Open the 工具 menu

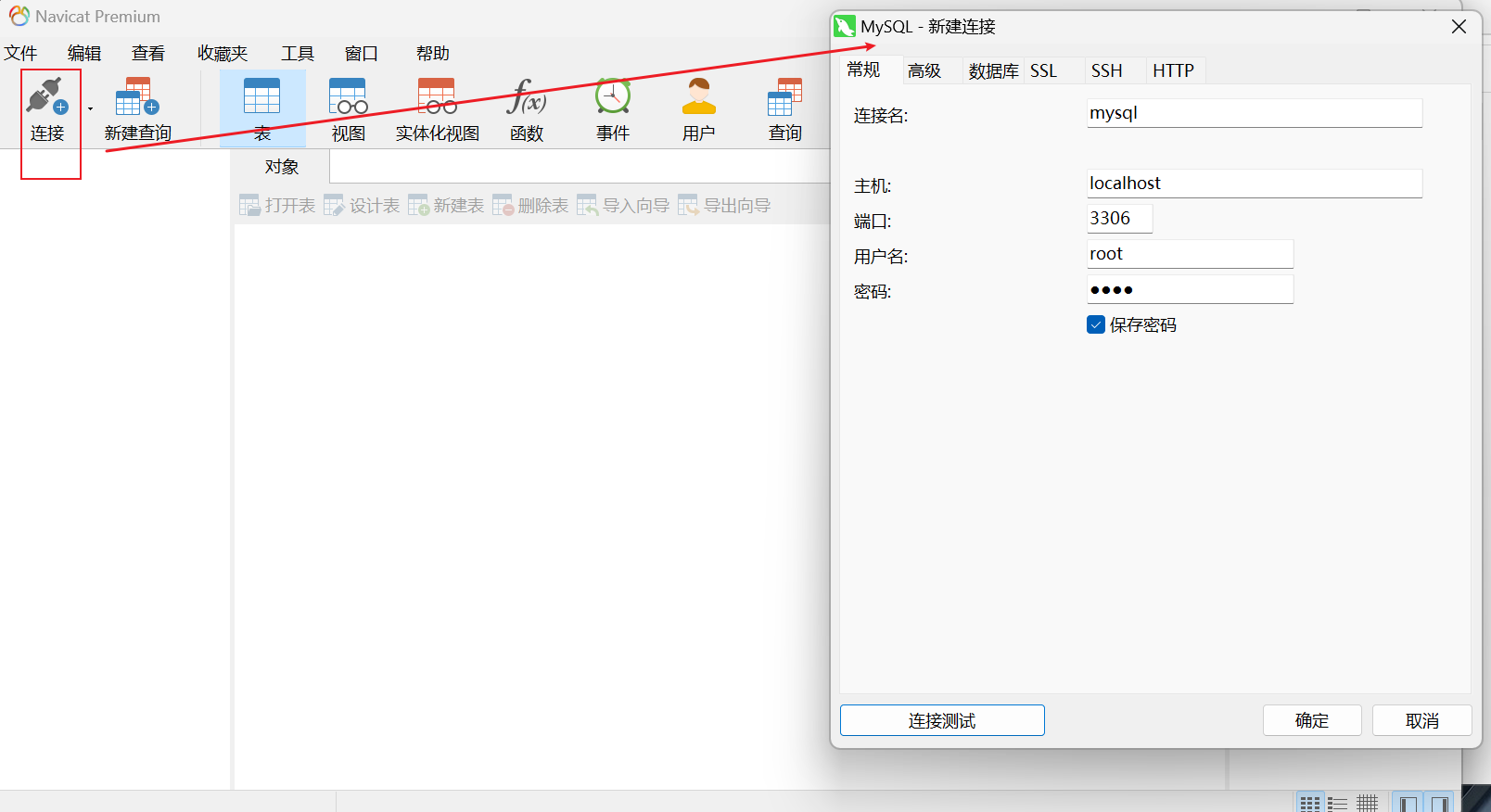coord(298,53)
